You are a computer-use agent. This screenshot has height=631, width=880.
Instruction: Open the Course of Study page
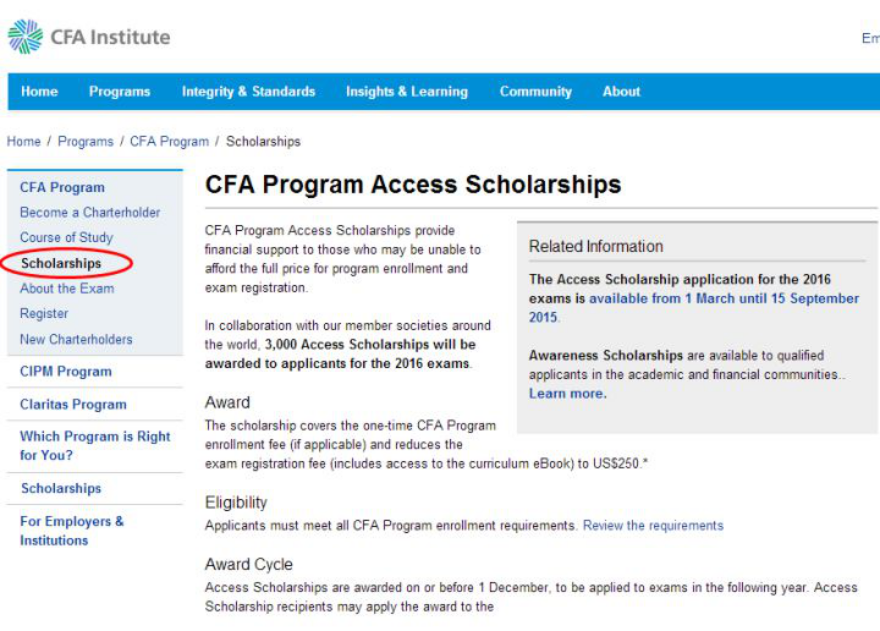66,238
